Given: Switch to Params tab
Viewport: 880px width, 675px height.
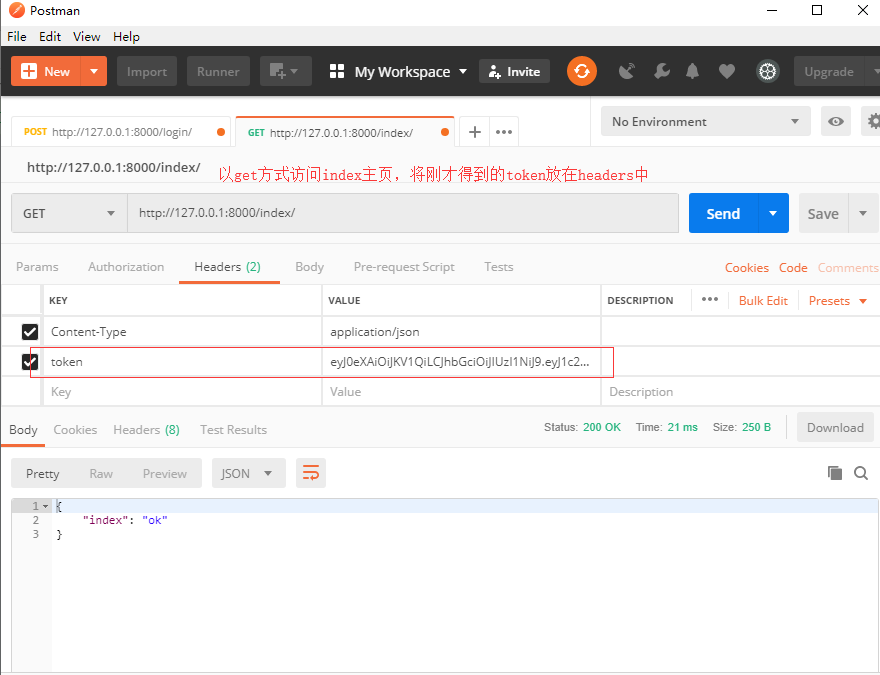Looking at the screenshot, I should click(37, 267).
